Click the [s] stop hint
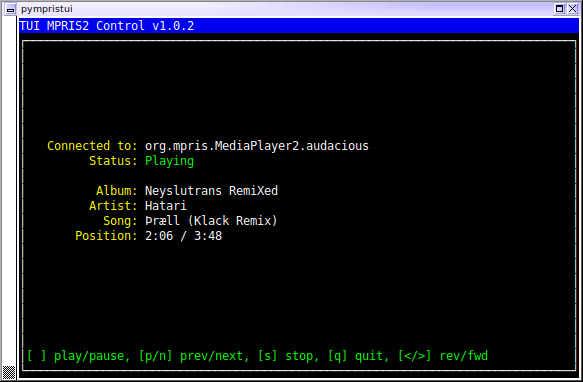Screen dimensions: 583x382 pos(289,356)
